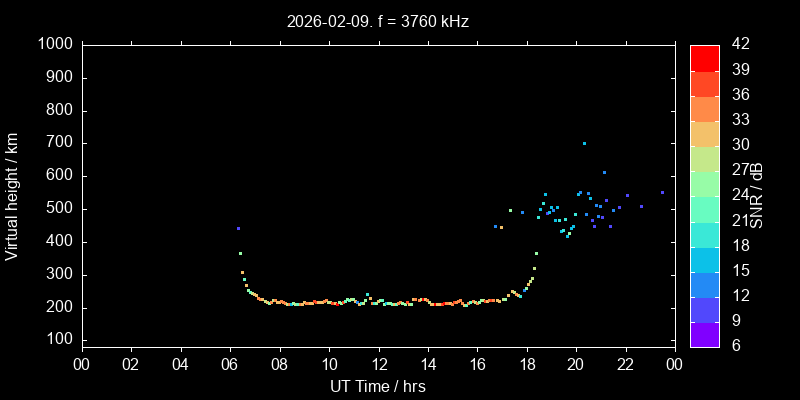Click the "00" tick on the time axis
The width and height of the screenshot is (800, 400).
coord(81,364)
